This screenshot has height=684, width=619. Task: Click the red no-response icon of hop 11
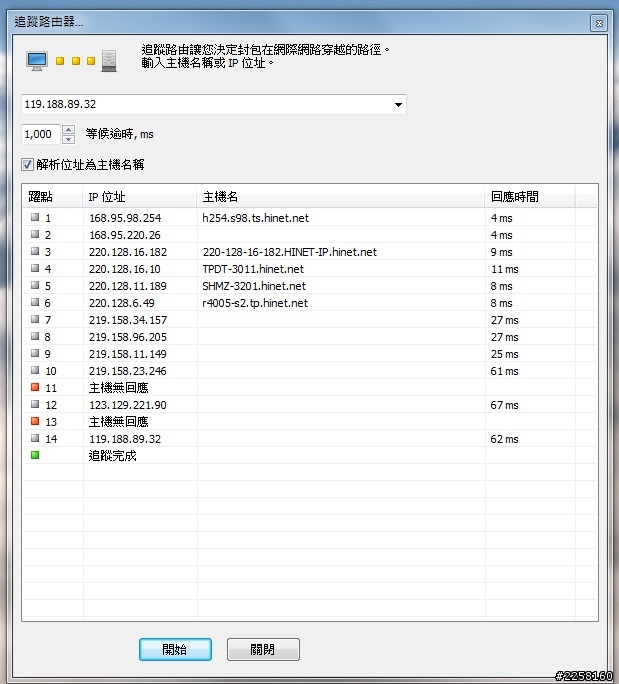pos(35,387)
